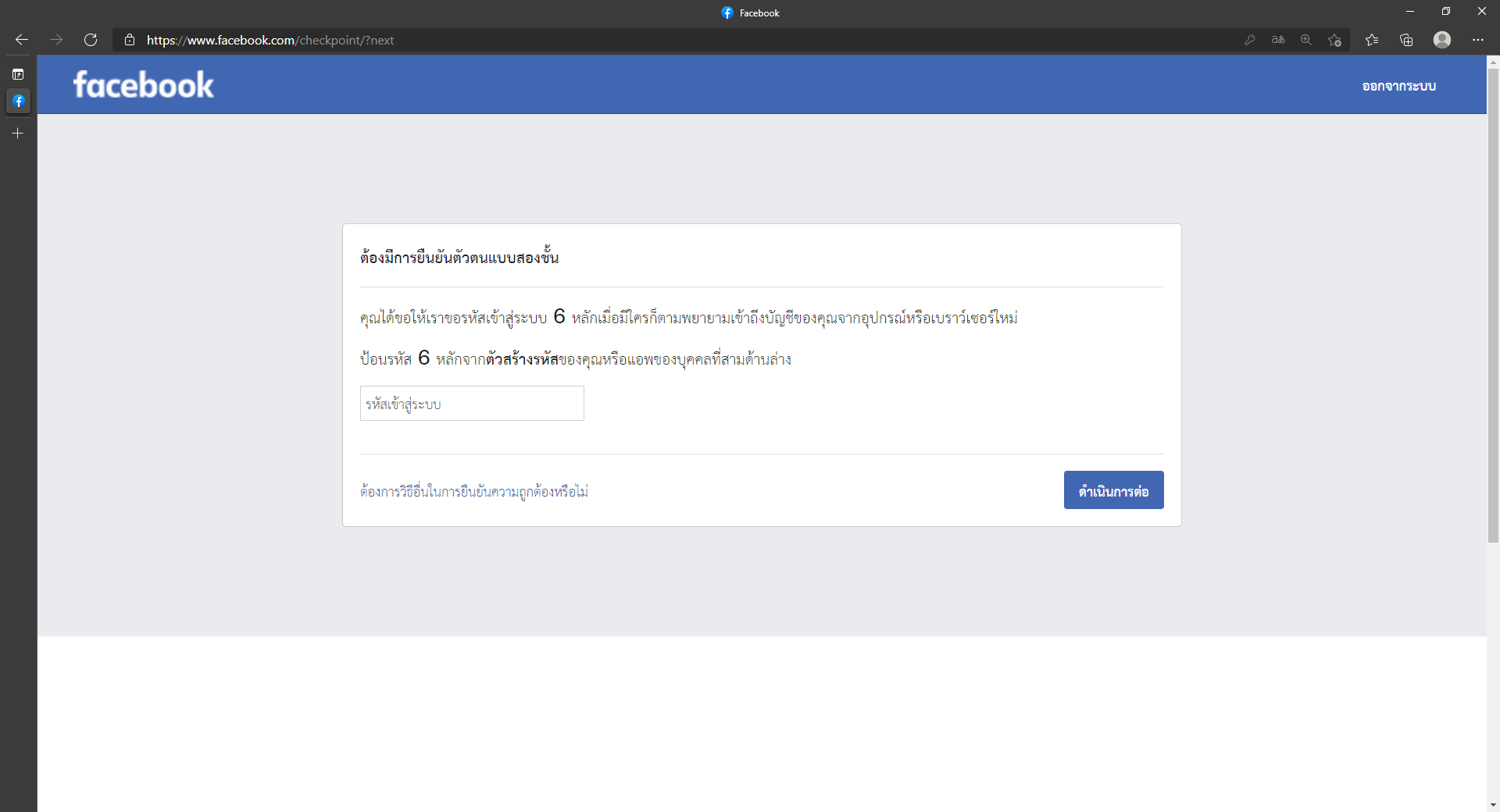Click the browser forward arrow

pos(56,40)
